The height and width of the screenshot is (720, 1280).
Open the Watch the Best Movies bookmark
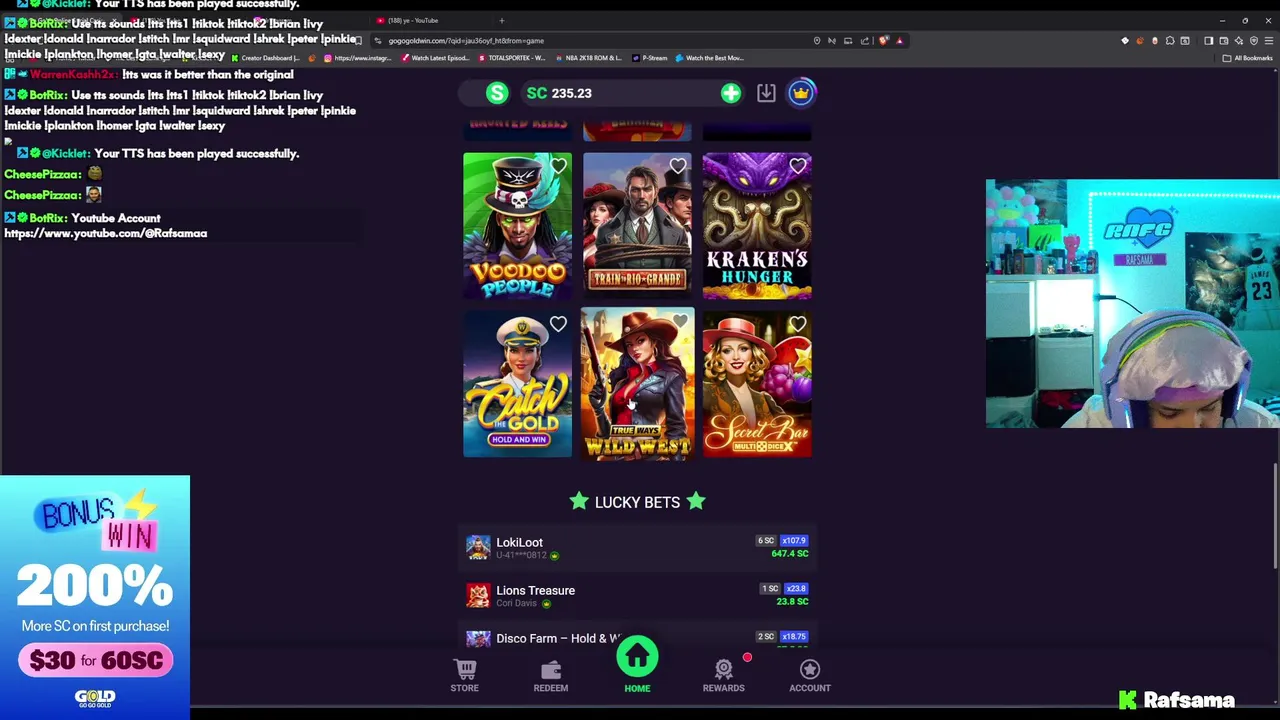[x=710, y=58]
